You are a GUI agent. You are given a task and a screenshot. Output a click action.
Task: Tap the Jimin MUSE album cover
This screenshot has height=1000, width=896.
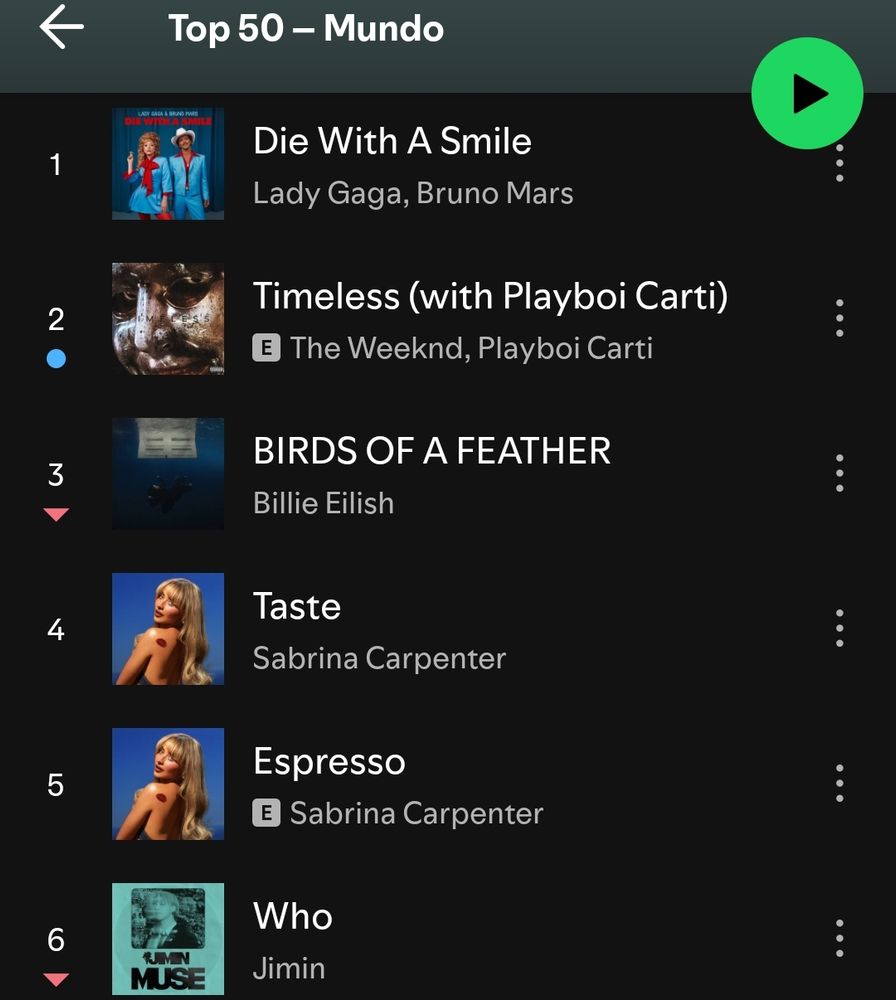pyautogui.click(x=168, y=939)
